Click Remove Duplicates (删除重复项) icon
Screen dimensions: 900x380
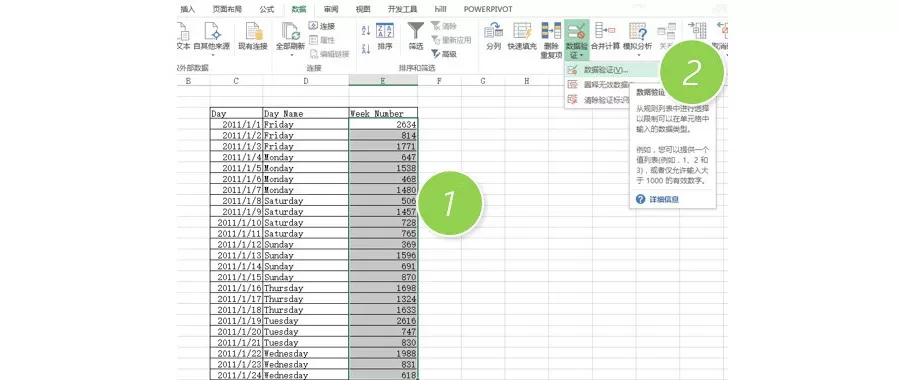click(551, 40)
